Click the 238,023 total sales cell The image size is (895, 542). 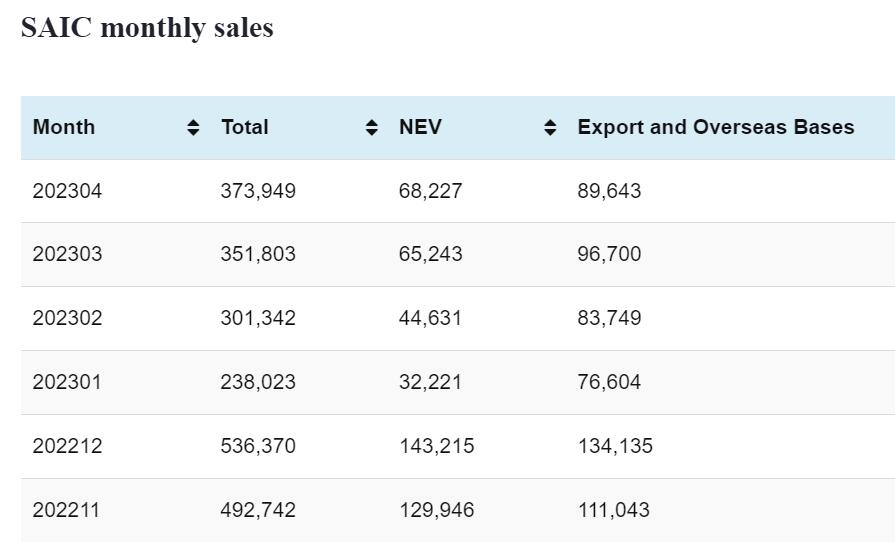click(x=258, y=382)
